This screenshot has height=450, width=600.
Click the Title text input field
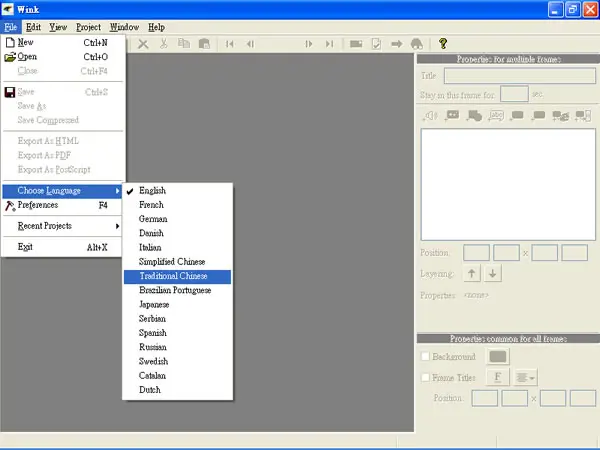520,76
